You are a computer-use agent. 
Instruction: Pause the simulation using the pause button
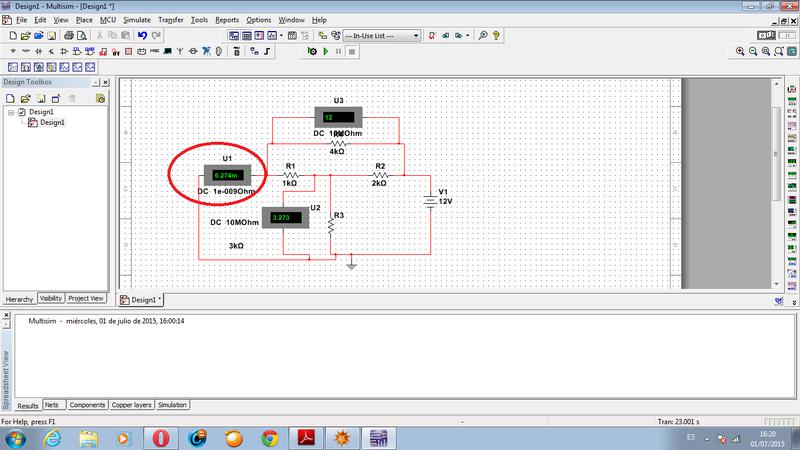pos(338,50)
